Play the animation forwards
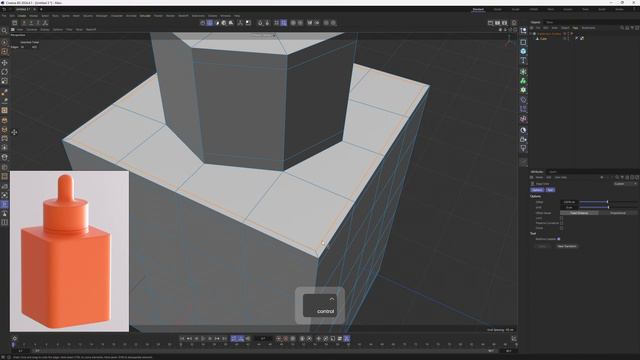 pyautogui.click(x=203, y=338)
